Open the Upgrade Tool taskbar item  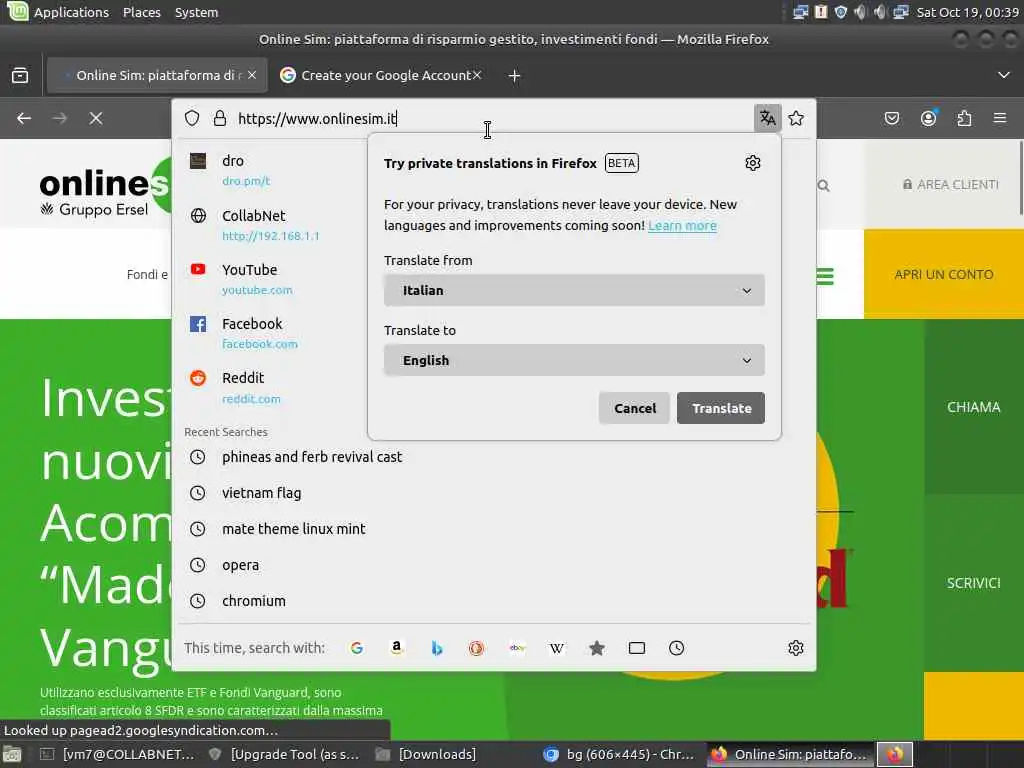(x=284, y=754)
